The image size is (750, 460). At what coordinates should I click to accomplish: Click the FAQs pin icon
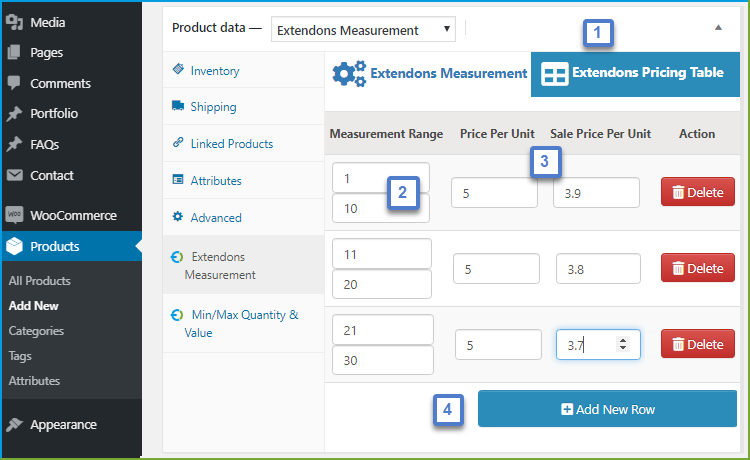click(14, 144)
